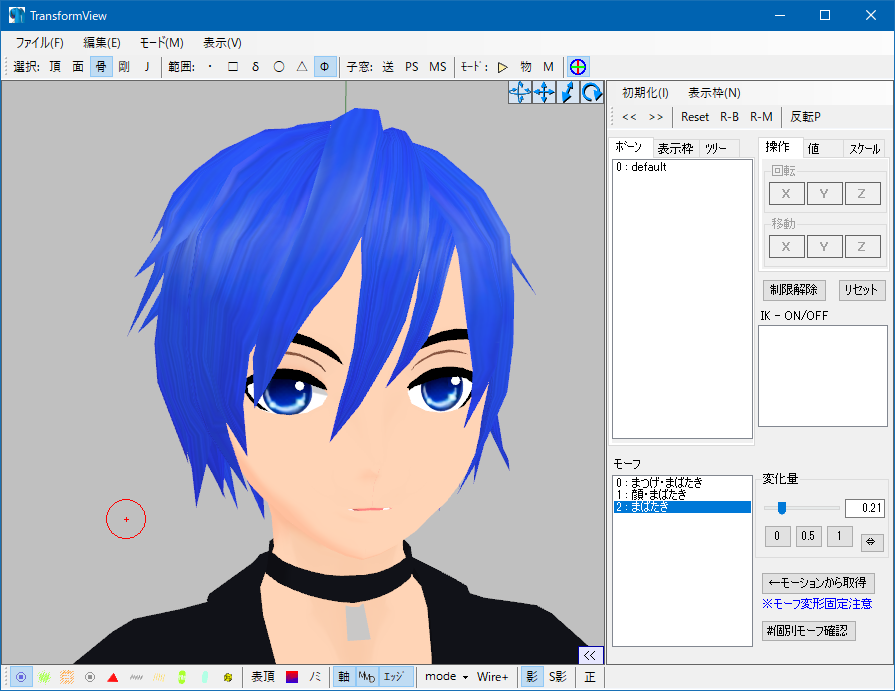The height and width of the screenshot is (691, 895).
Task: Click the red-blue gradient swatch
Action: click(x=292, y=677)
